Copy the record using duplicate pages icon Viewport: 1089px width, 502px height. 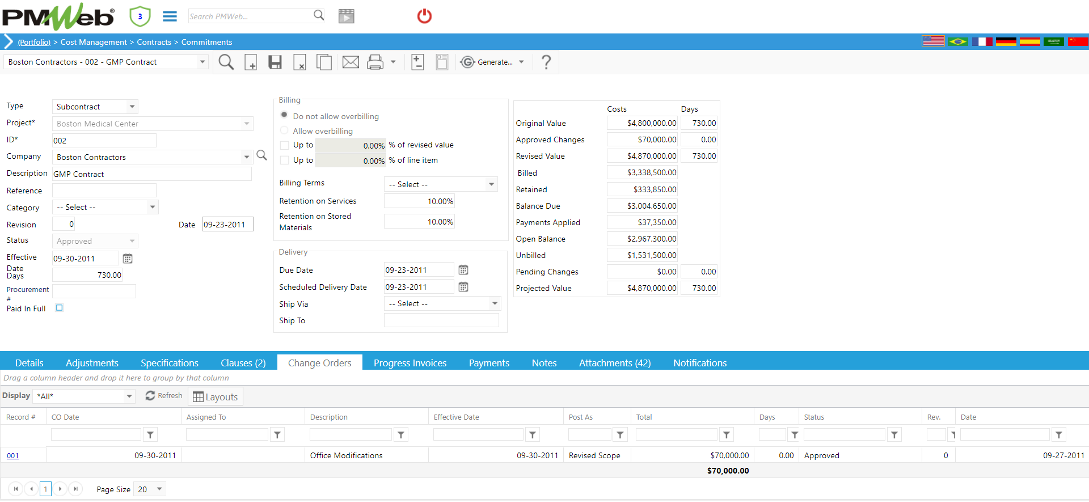[x=324, y=62]
